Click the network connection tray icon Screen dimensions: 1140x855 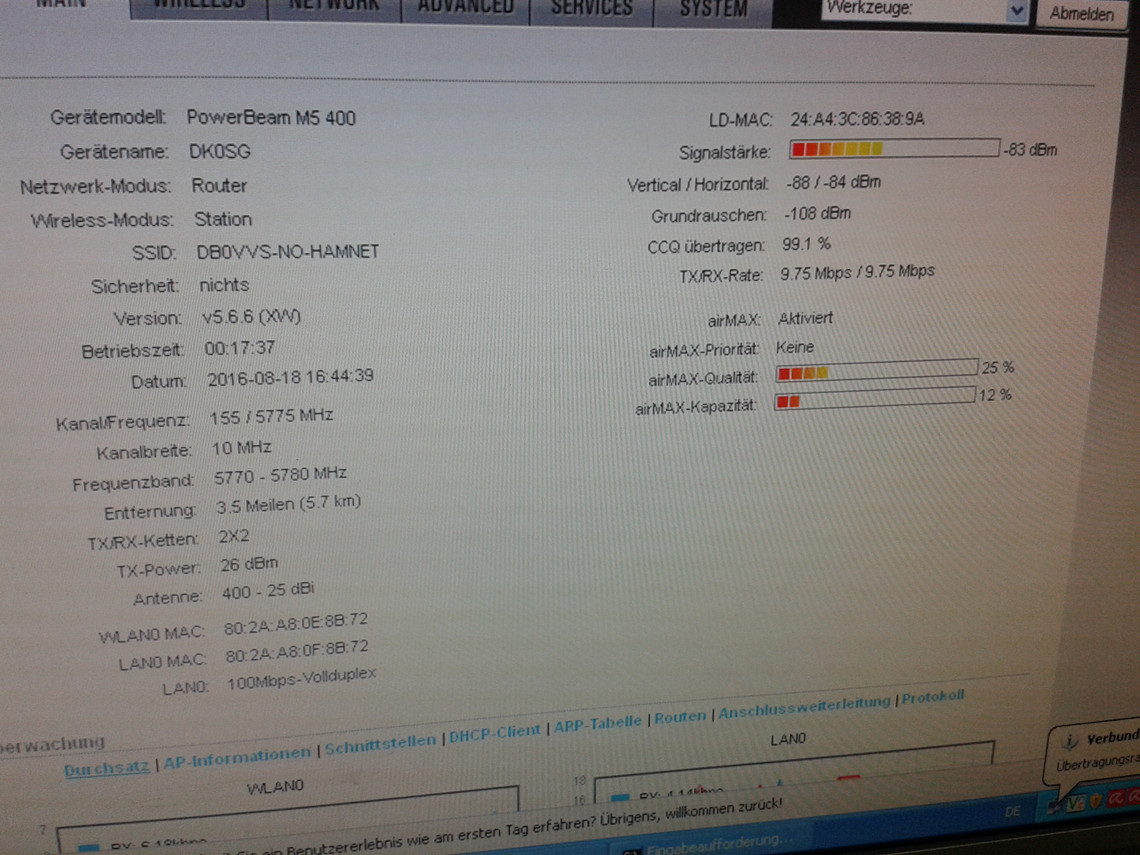pos(1053,805)
